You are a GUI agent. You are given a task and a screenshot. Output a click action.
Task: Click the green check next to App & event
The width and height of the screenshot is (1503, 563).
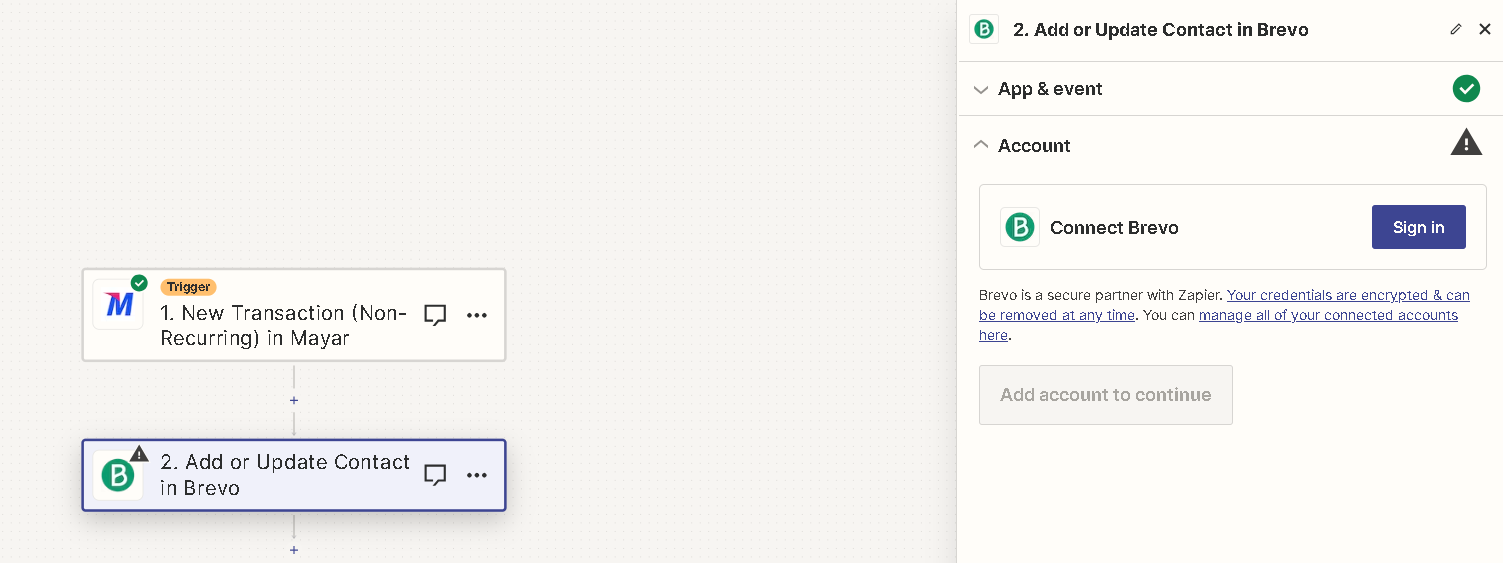coord(1466,89)
